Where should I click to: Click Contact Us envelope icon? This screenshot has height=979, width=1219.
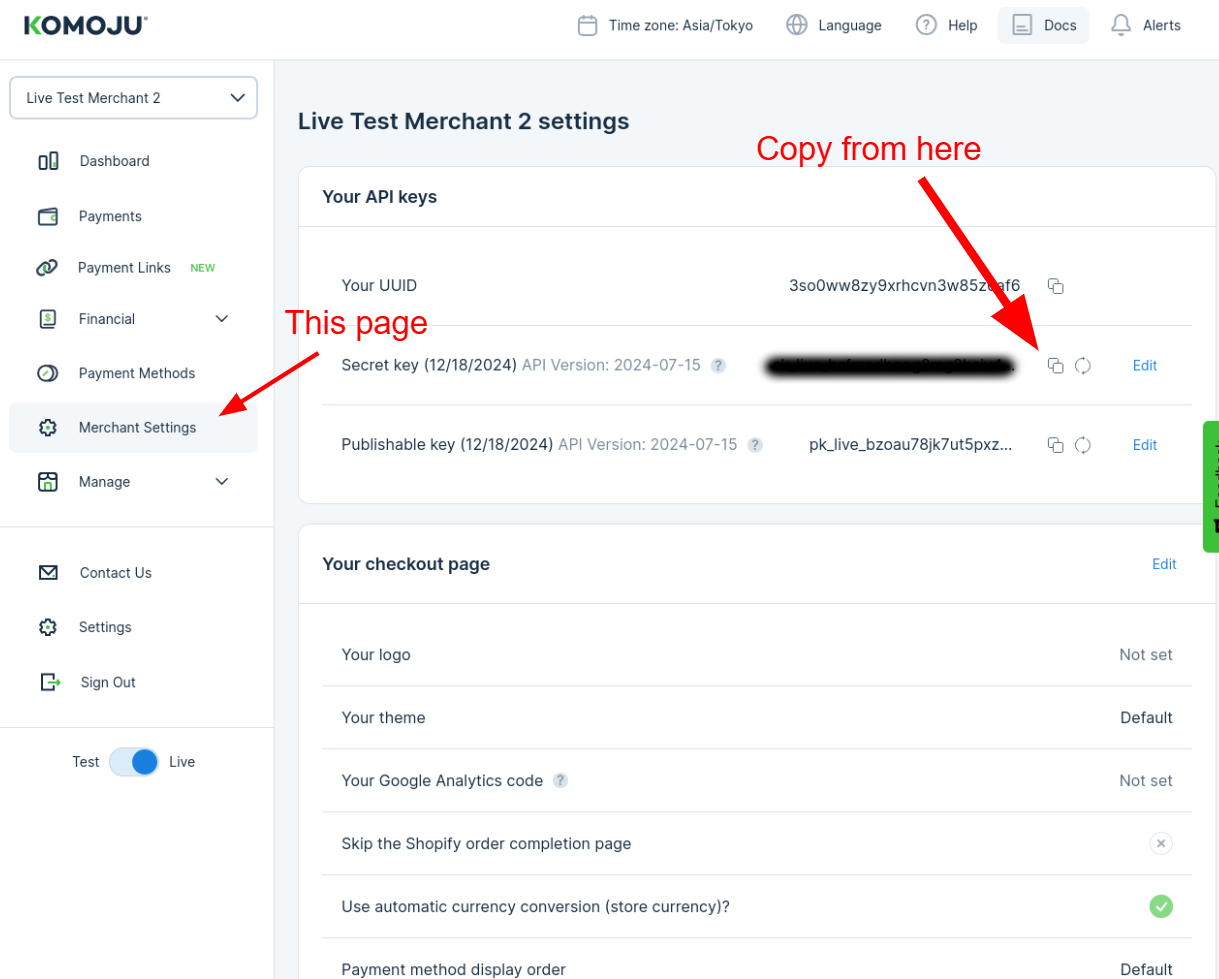pos(48,573)
